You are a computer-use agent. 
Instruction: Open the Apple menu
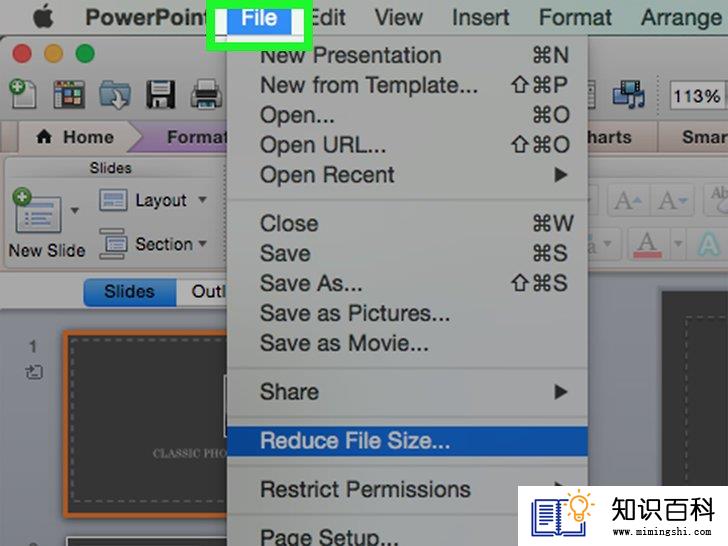[43, 17]
